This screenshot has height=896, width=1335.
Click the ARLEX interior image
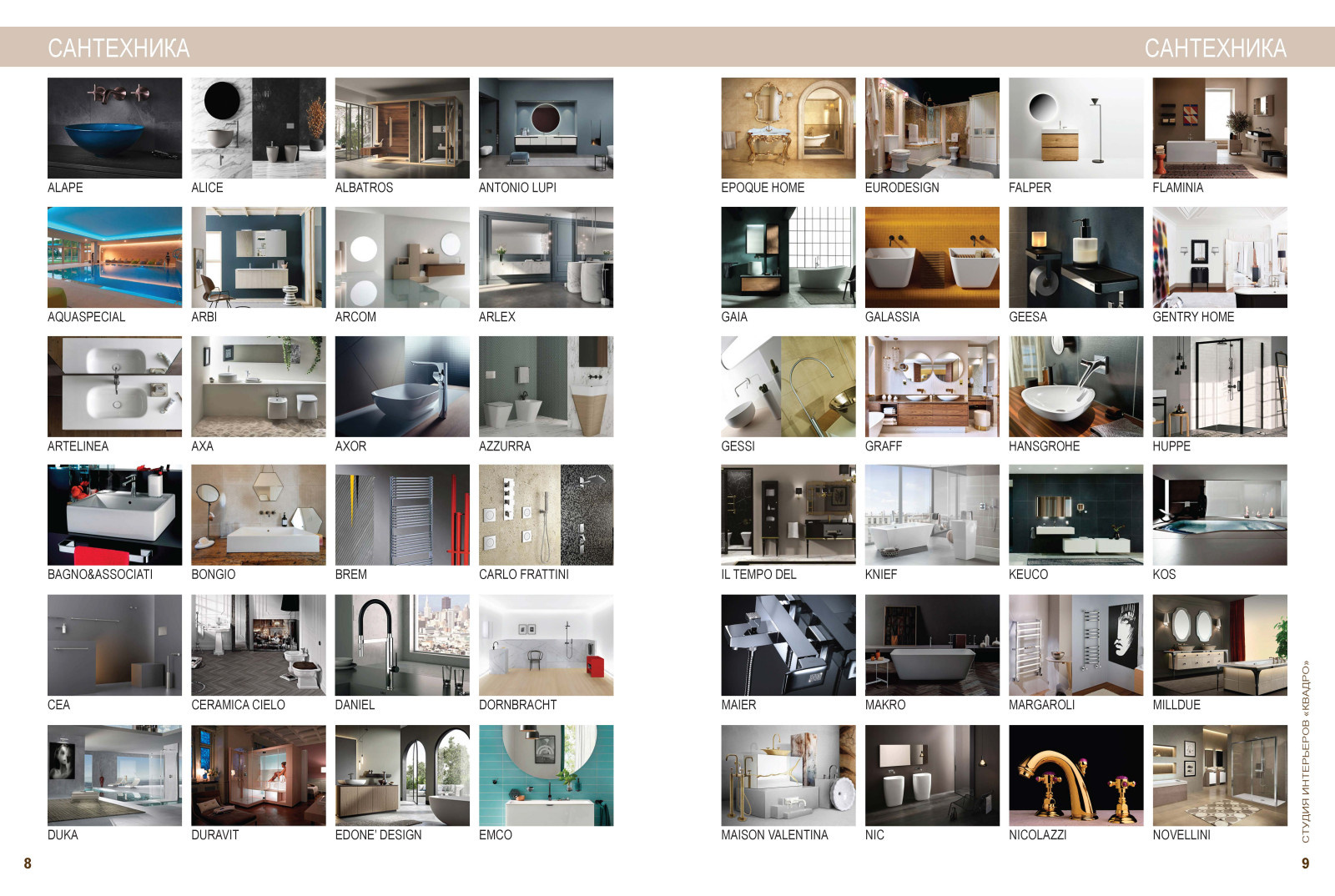(546, 257)
